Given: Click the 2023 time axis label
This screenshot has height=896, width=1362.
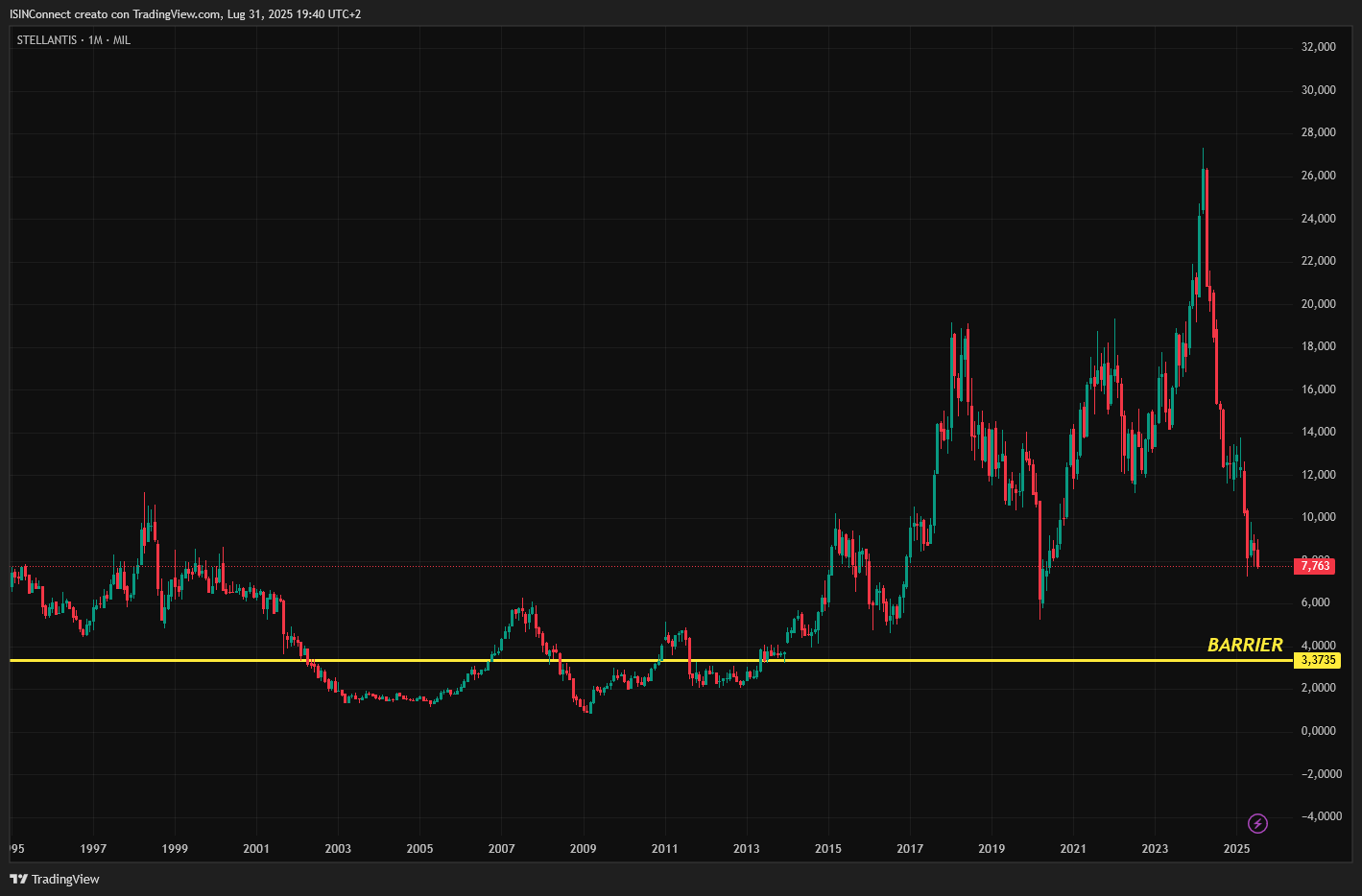Looking at the screenshot, I should click(1155, 849).
